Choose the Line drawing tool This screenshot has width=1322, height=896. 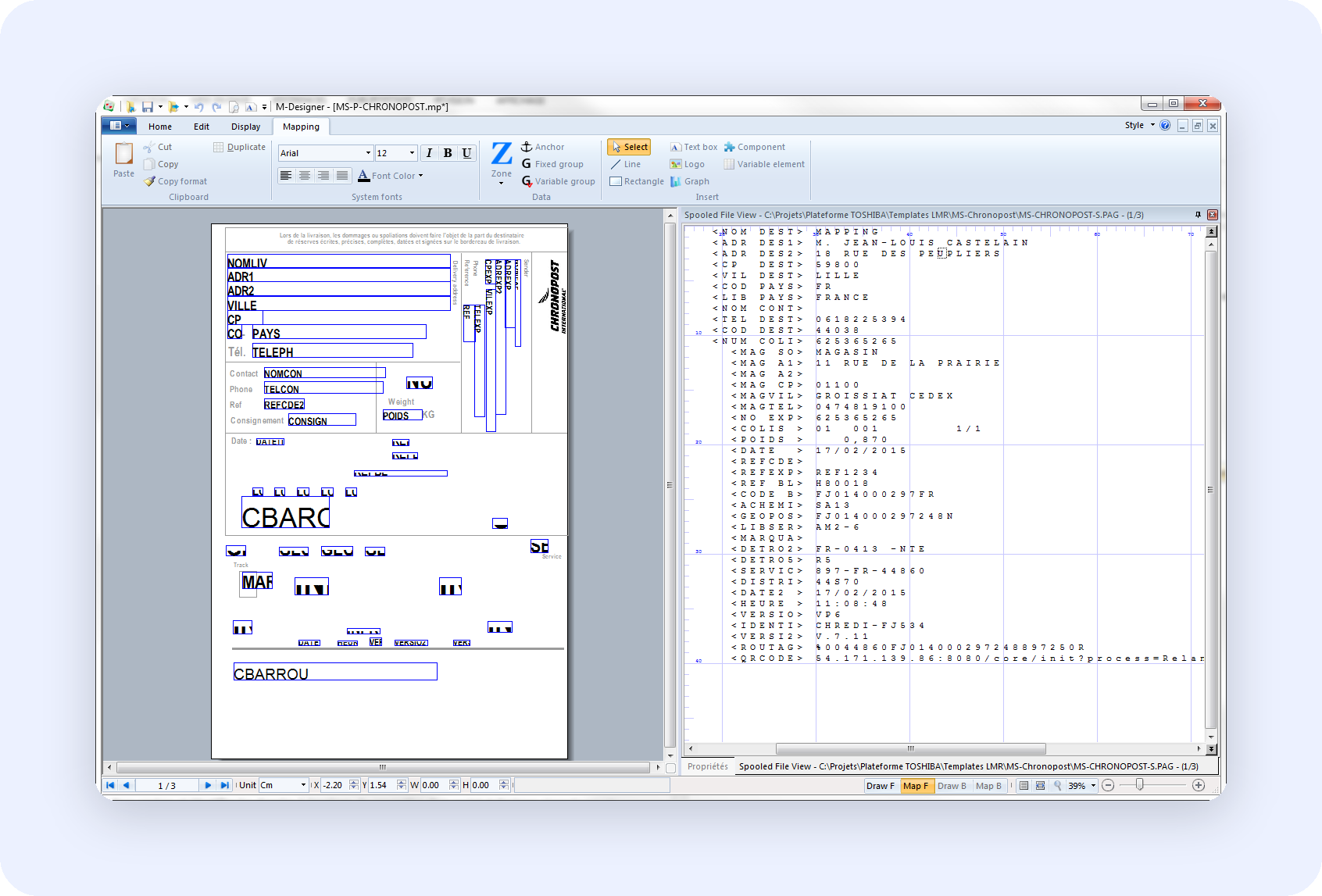625,164
